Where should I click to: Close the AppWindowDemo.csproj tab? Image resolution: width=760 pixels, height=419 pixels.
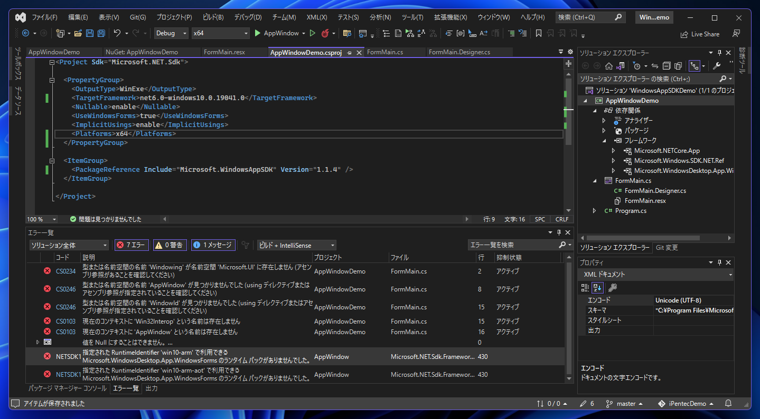(x=359, y=53)
